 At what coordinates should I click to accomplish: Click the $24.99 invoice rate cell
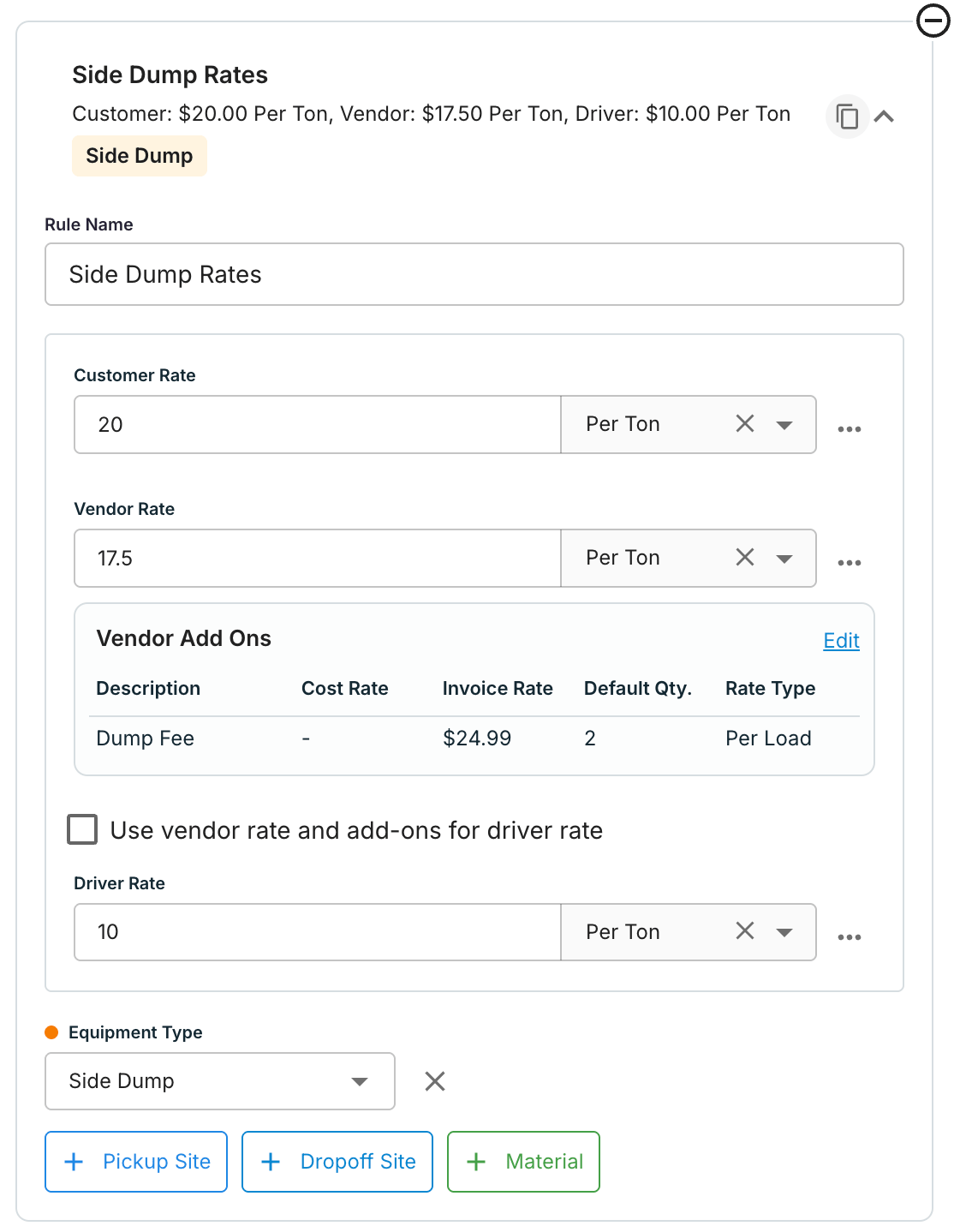[x=477, y=739]
